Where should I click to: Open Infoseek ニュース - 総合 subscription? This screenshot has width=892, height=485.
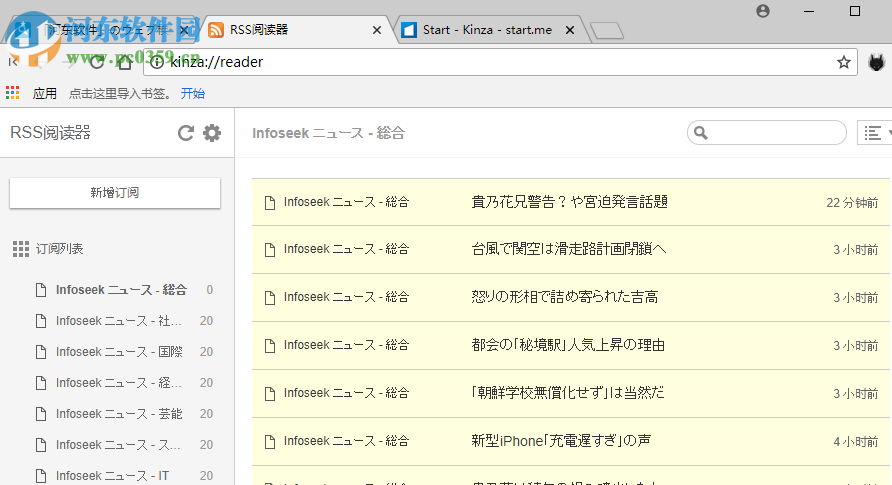[x=121, y=290]
